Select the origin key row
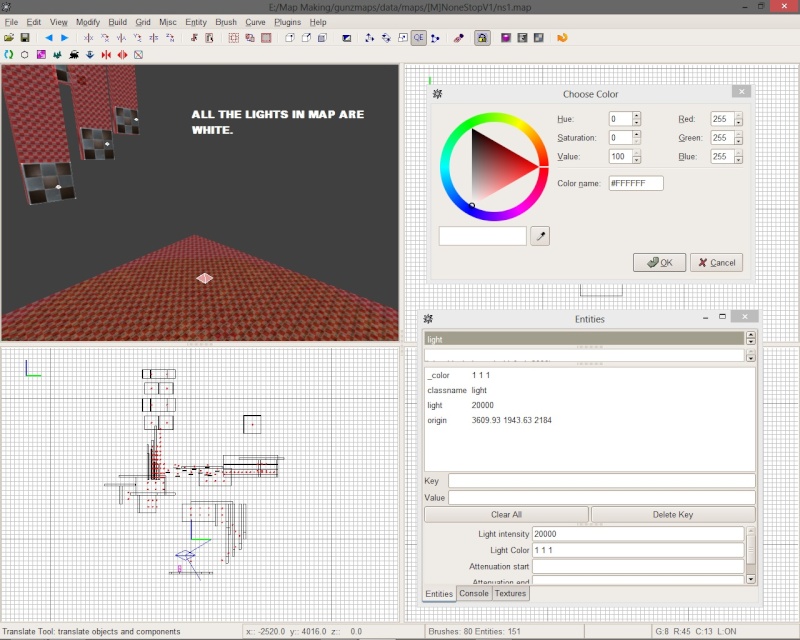 point(589,420)
